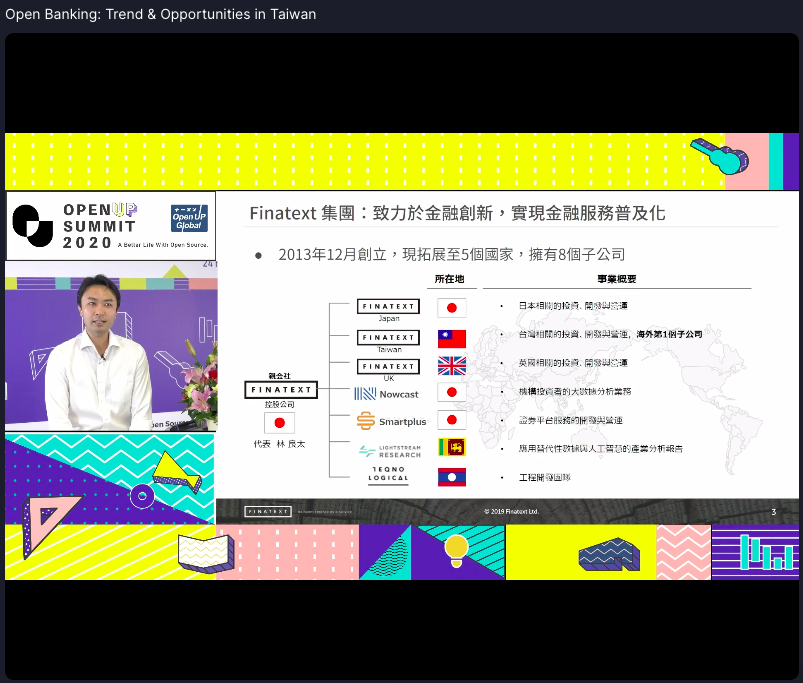Select the Lightstream Research logo

[389, 449]
